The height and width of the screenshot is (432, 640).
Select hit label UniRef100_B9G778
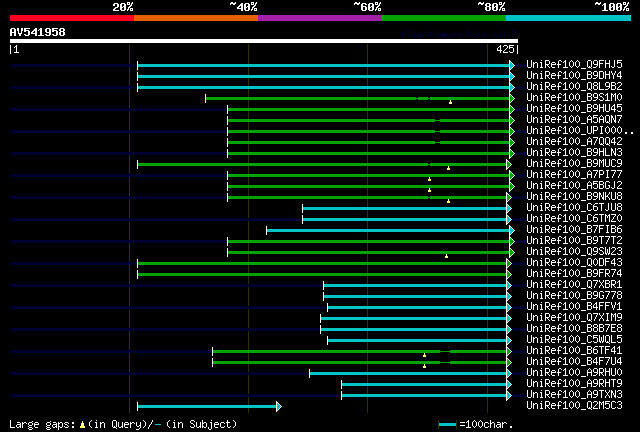coord(574,296)
